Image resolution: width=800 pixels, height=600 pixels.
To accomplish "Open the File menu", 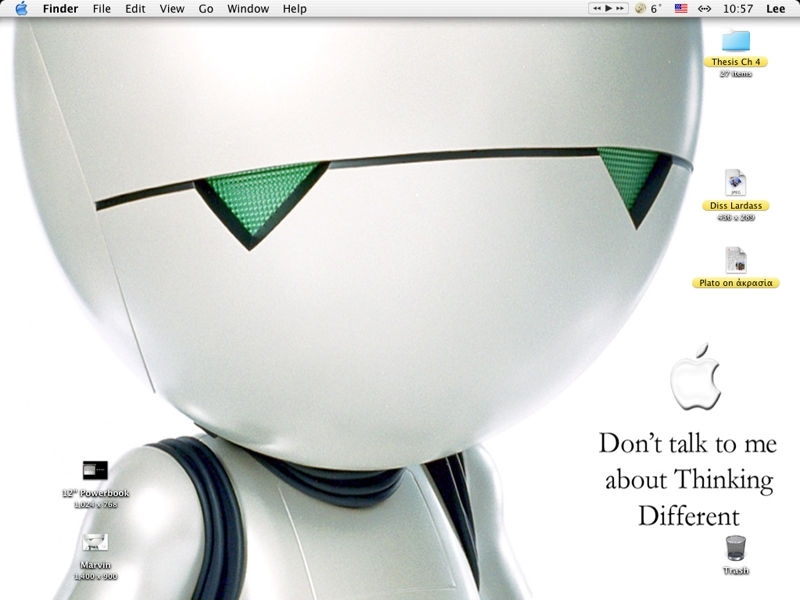I will pos(102,9).
